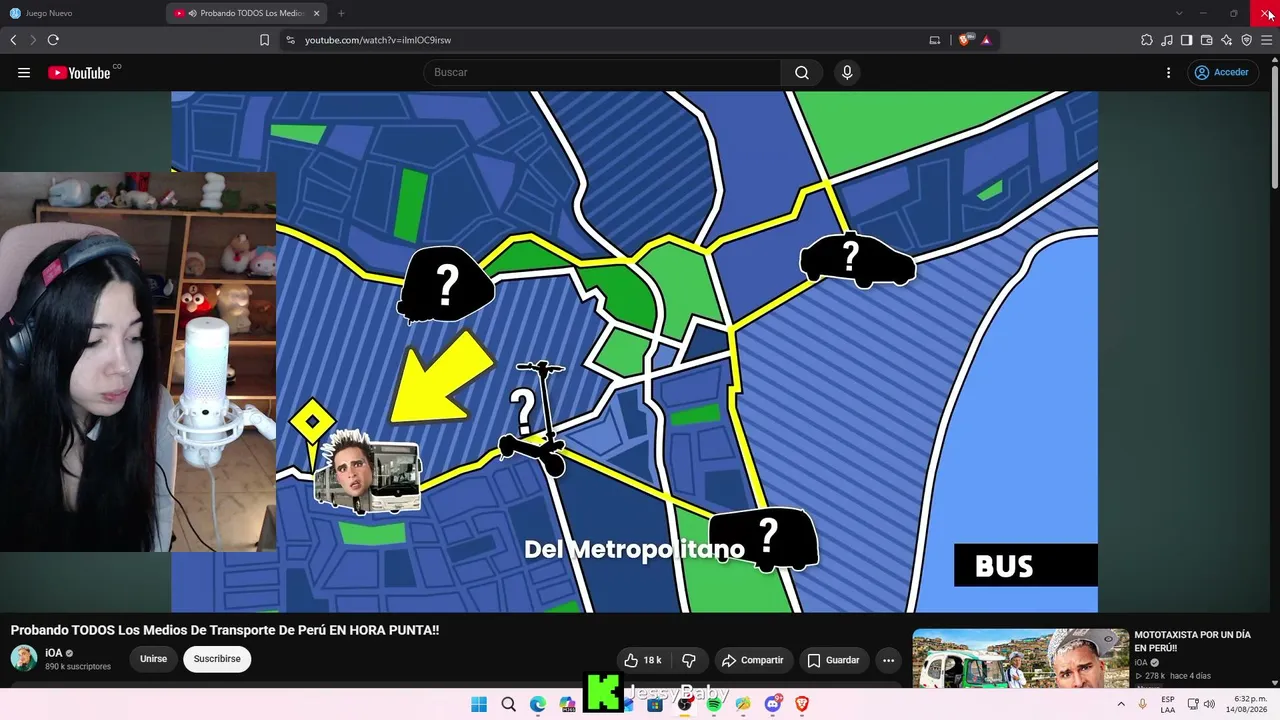The height and width of the screenshot is (720, 1280).
Task: Show hidden system tray icons chevron
Action: [x=1120, y=704]
